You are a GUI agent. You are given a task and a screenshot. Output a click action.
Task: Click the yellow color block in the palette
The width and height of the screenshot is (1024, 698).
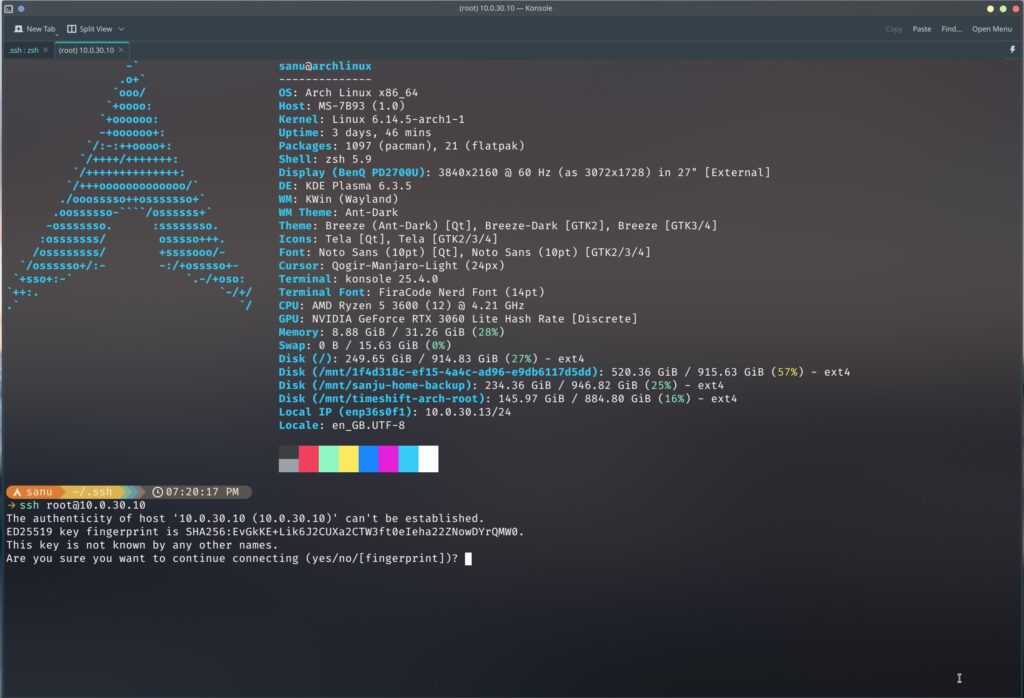click(349, 458)
